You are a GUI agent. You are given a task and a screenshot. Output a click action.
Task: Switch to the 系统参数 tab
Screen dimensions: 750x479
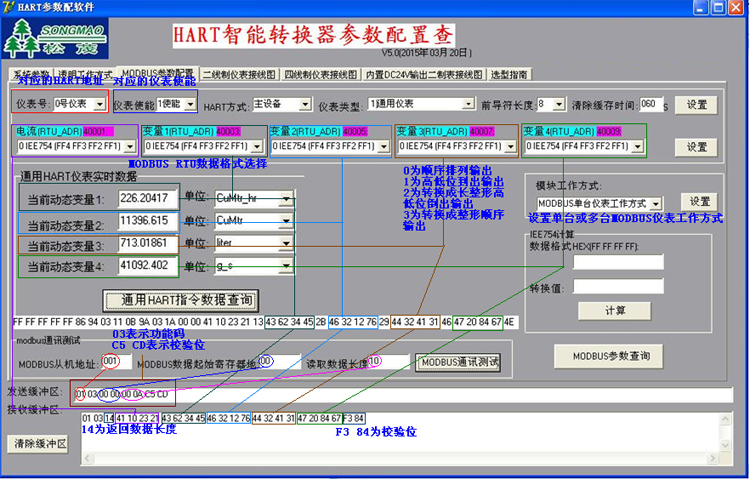tap(31, 75)
